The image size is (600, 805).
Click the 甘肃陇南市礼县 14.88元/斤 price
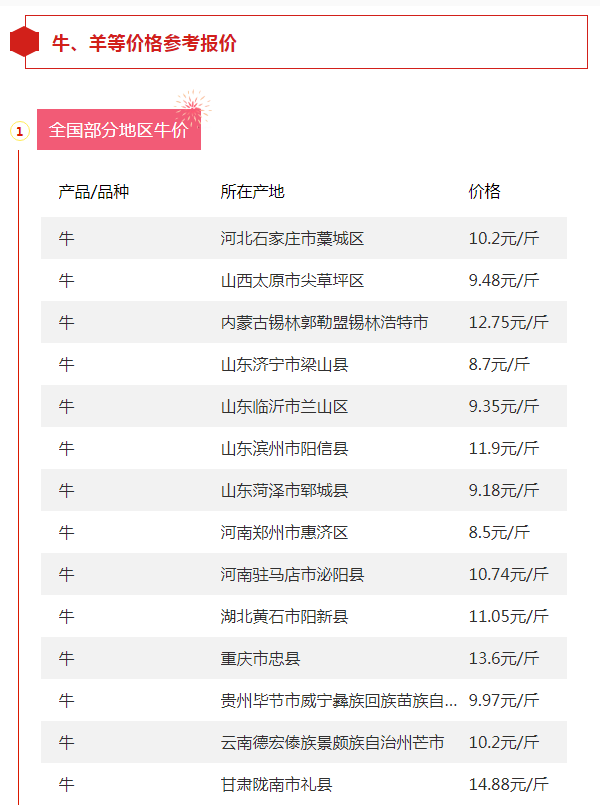click(x=508, y=785)
